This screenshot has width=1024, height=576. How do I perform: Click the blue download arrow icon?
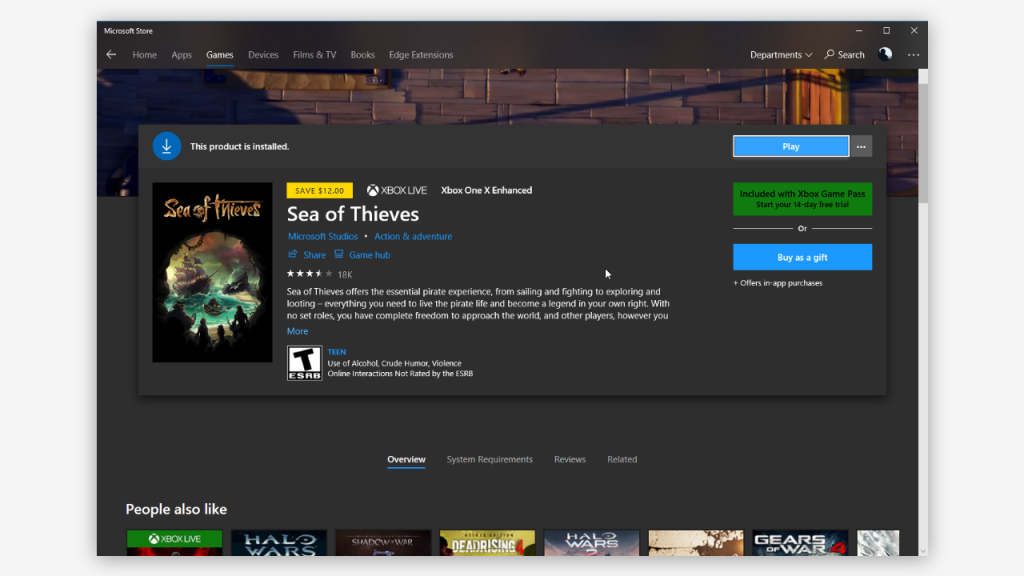tap(167, 146)
